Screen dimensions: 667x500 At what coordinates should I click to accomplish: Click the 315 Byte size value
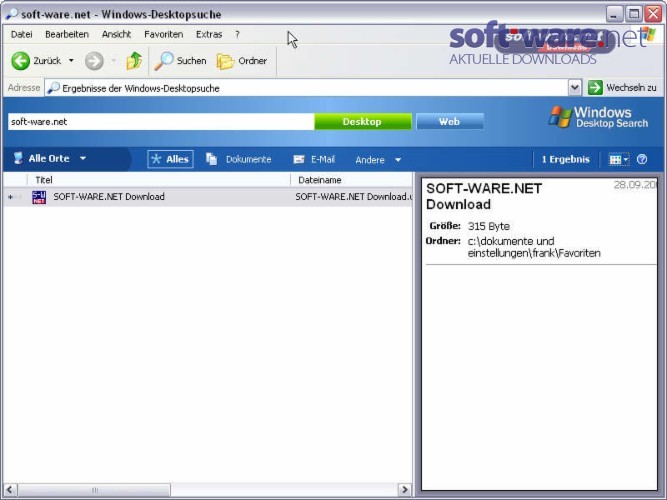pyautogui.click(x=488, y=226)
